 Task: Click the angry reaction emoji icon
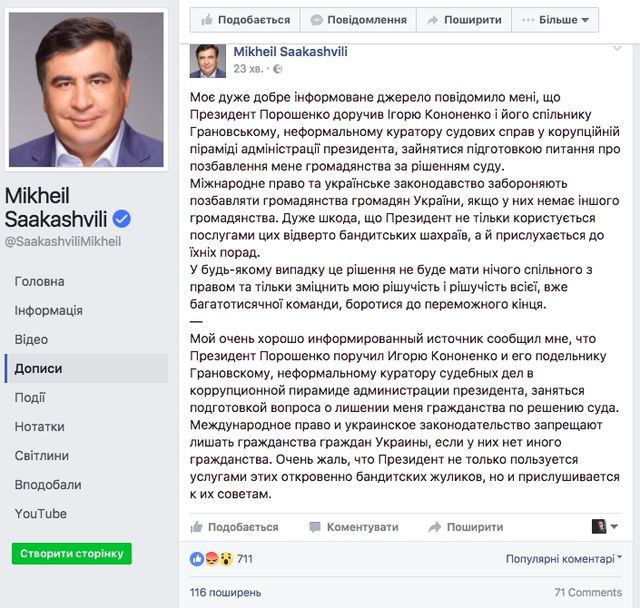(x=211, y=558)
